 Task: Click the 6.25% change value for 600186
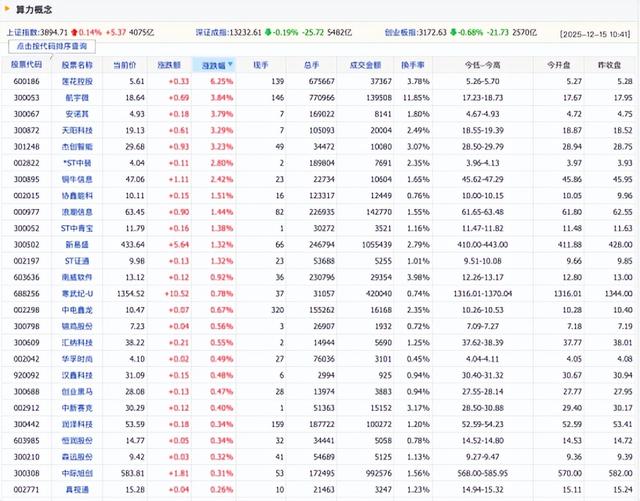point(222,81)
